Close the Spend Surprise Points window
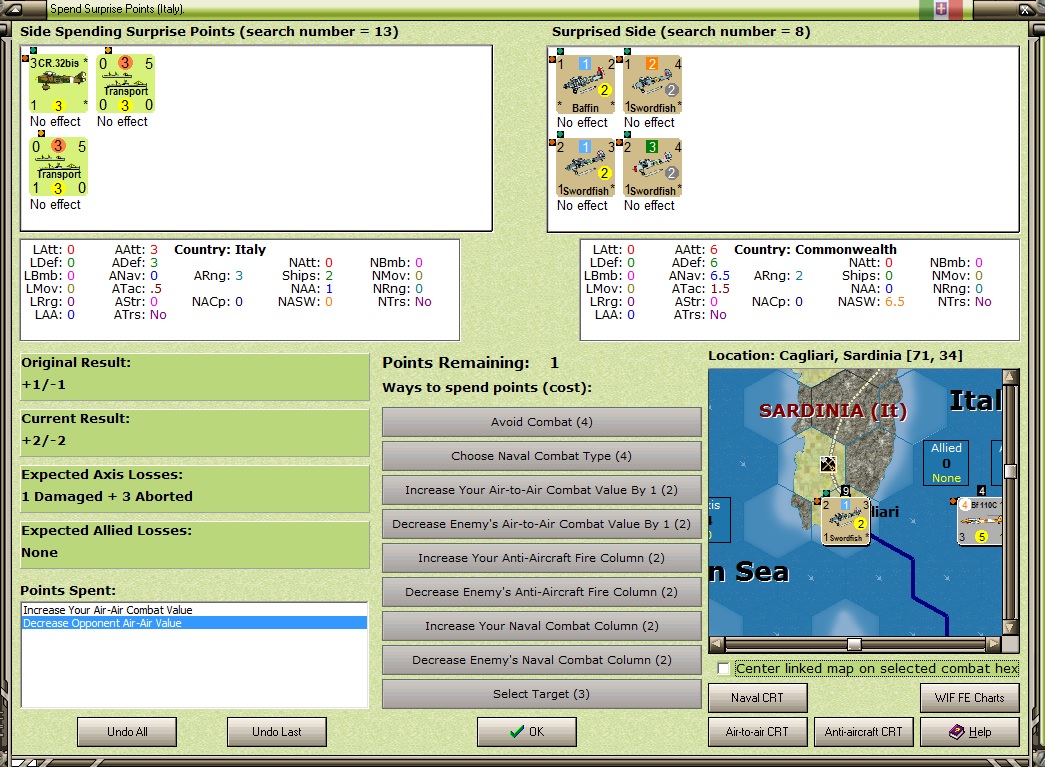 click(1025, 9)
